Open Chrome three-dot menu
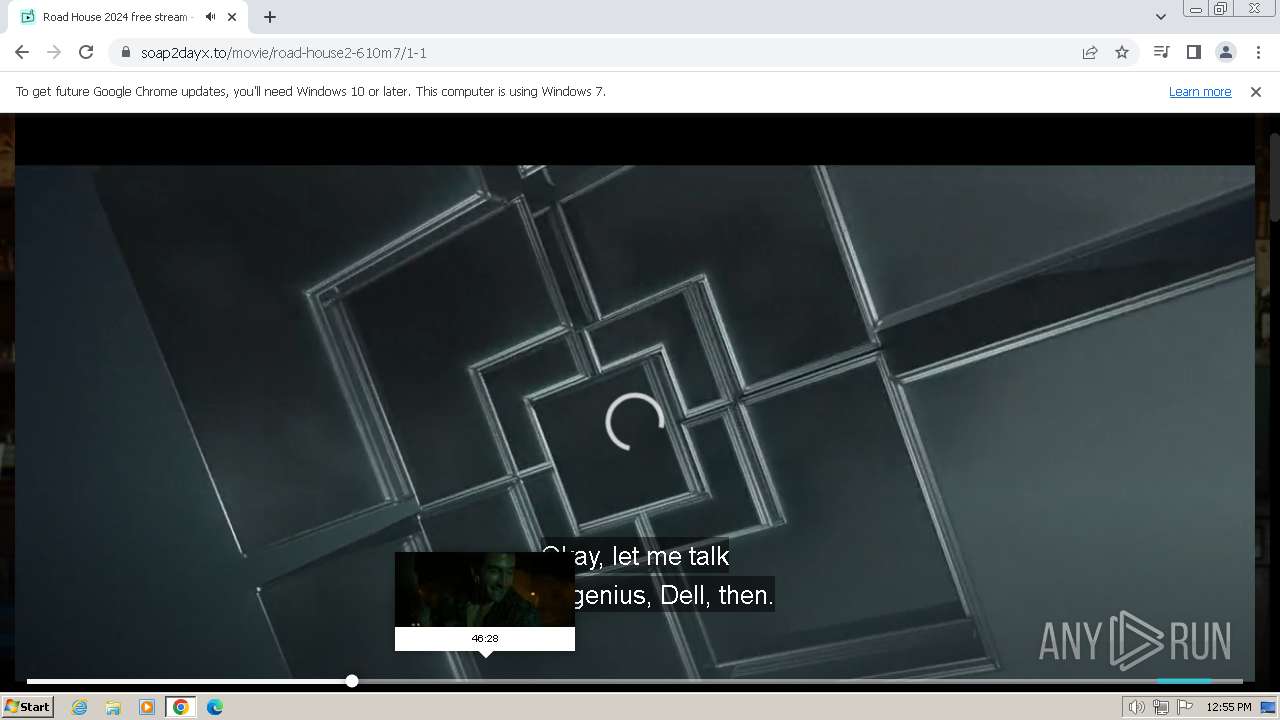Image resolution: width=1280 pixels, height=720 pixels. [1258, 52]
